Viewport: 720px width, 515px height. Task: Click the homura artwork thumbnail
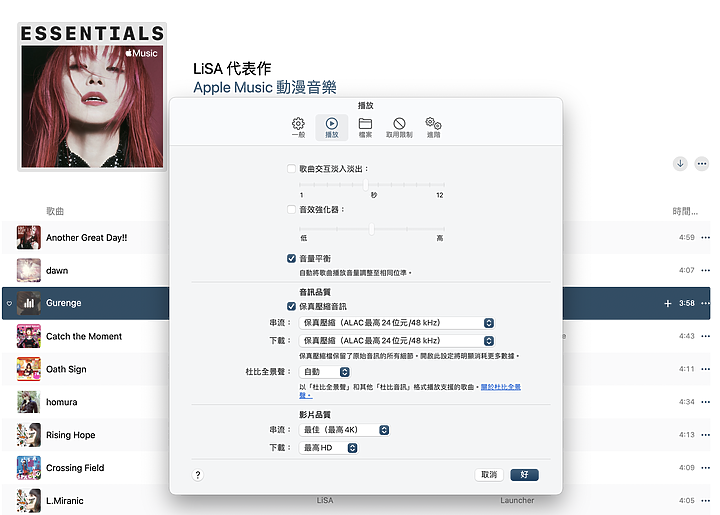(28, 402)
